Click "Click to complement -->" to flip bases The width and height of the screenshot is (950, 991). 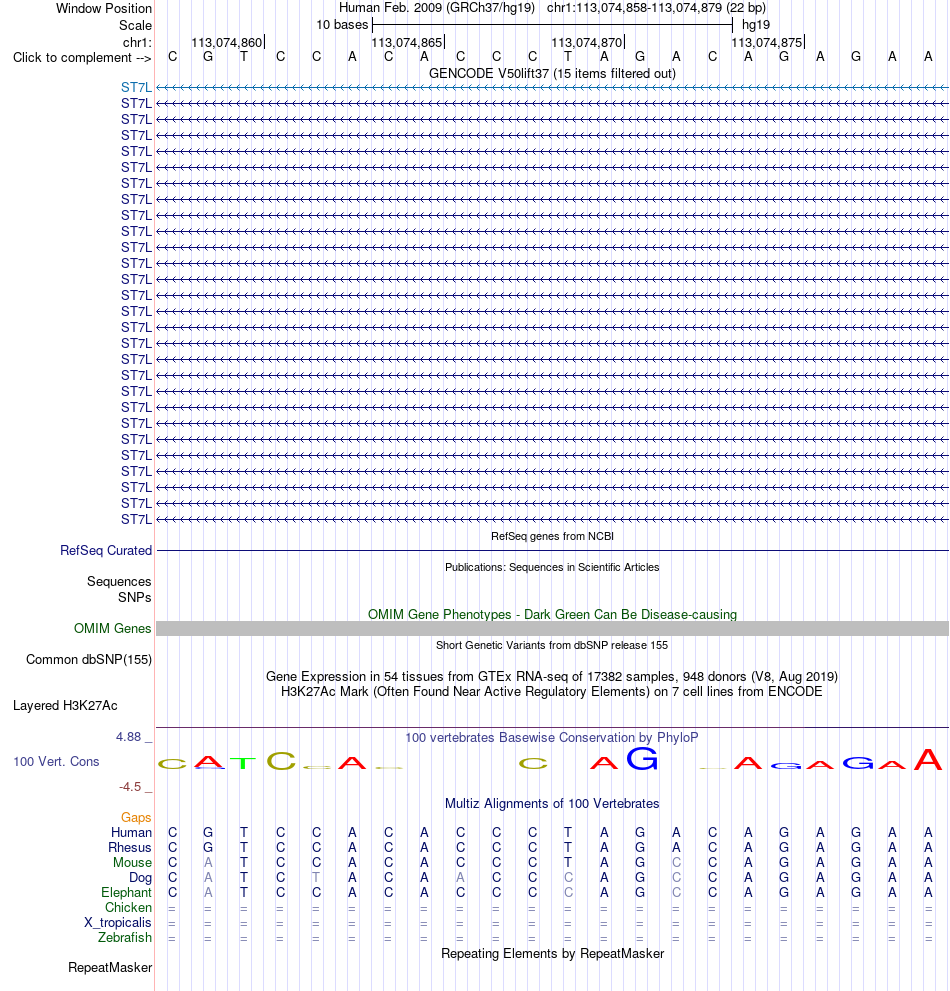(82, 58)
